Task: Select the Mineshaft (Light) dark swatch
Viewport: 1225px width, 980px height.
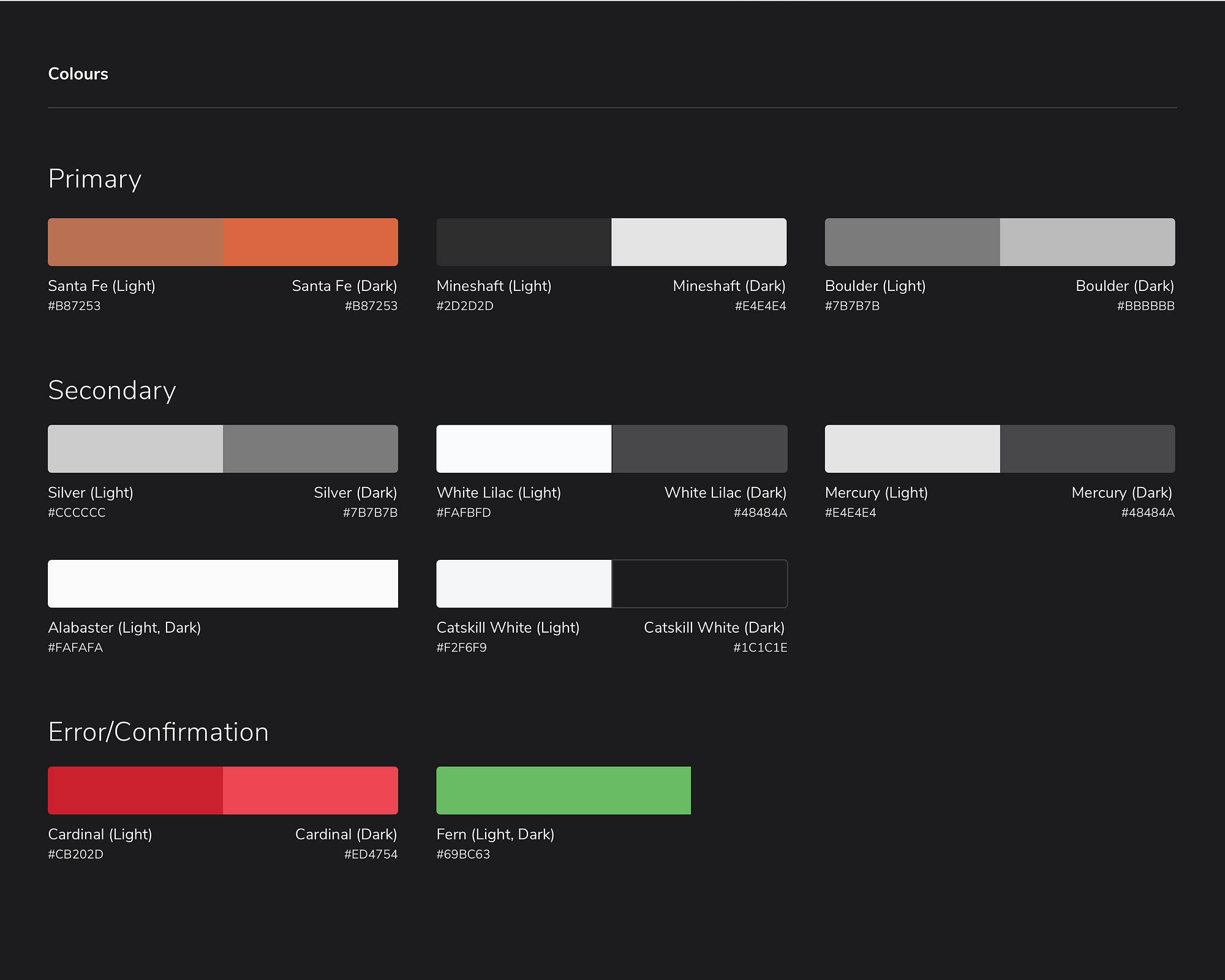Action: [x=524, y=242]
